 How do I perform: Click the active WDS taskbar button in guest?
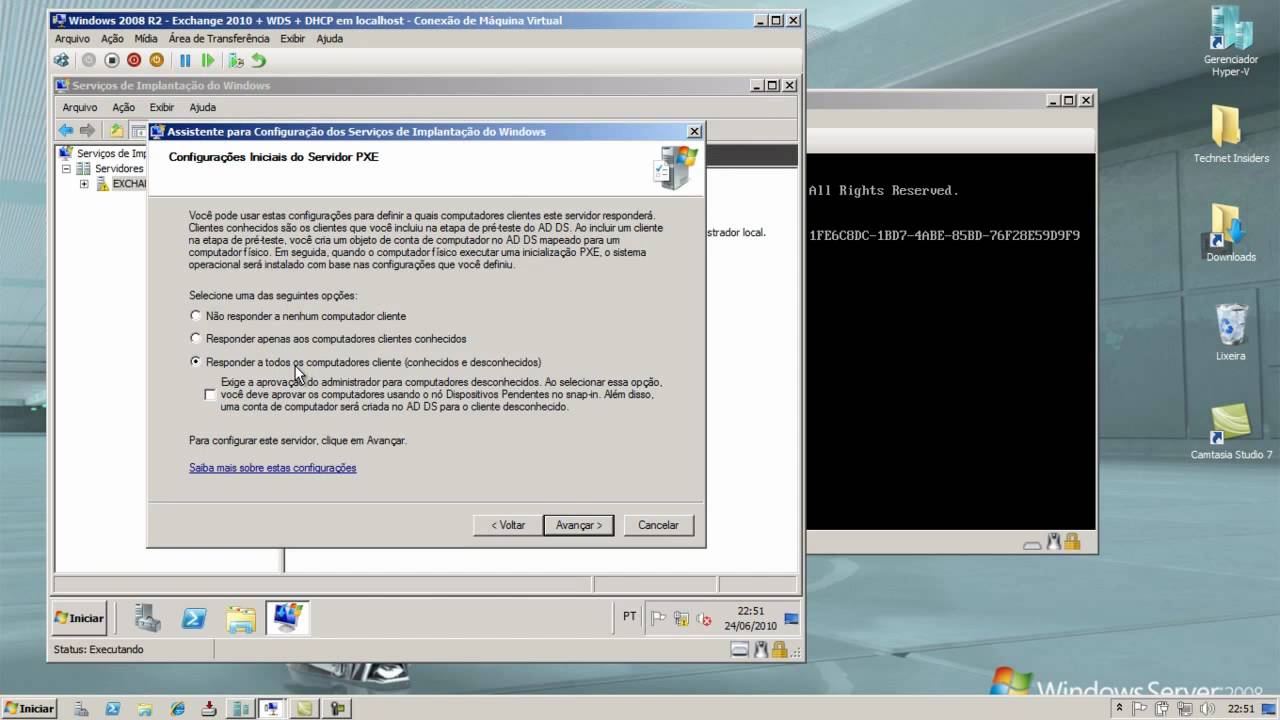click(x=287, y=618)
